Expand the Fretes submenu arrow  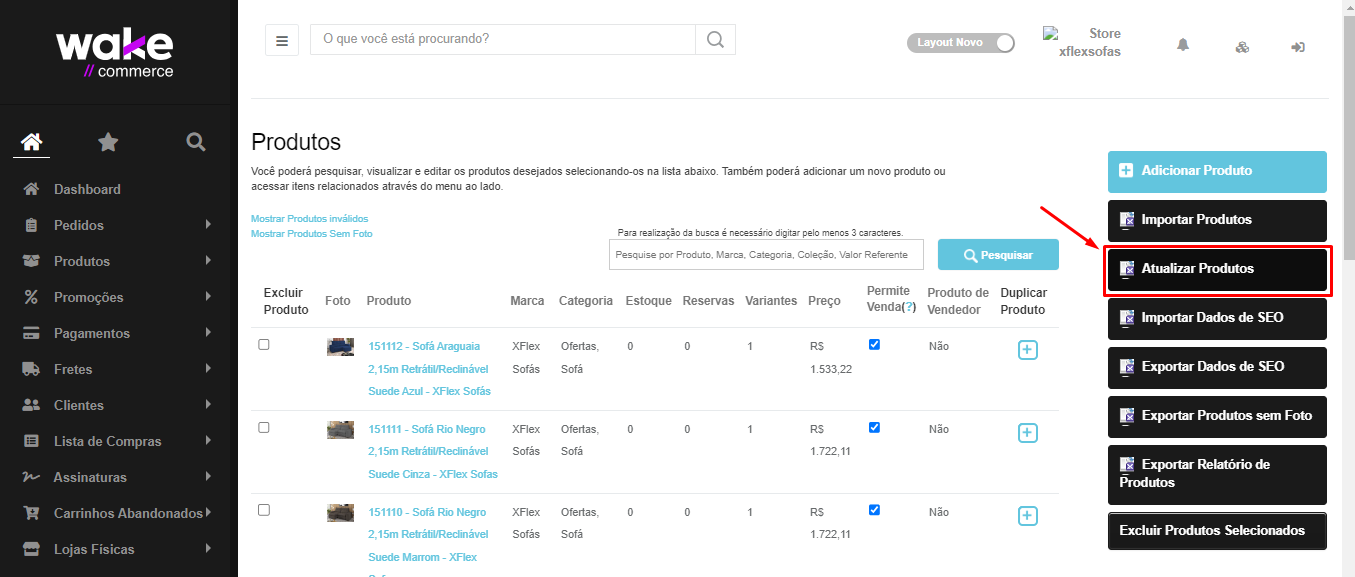coord(208,369)
